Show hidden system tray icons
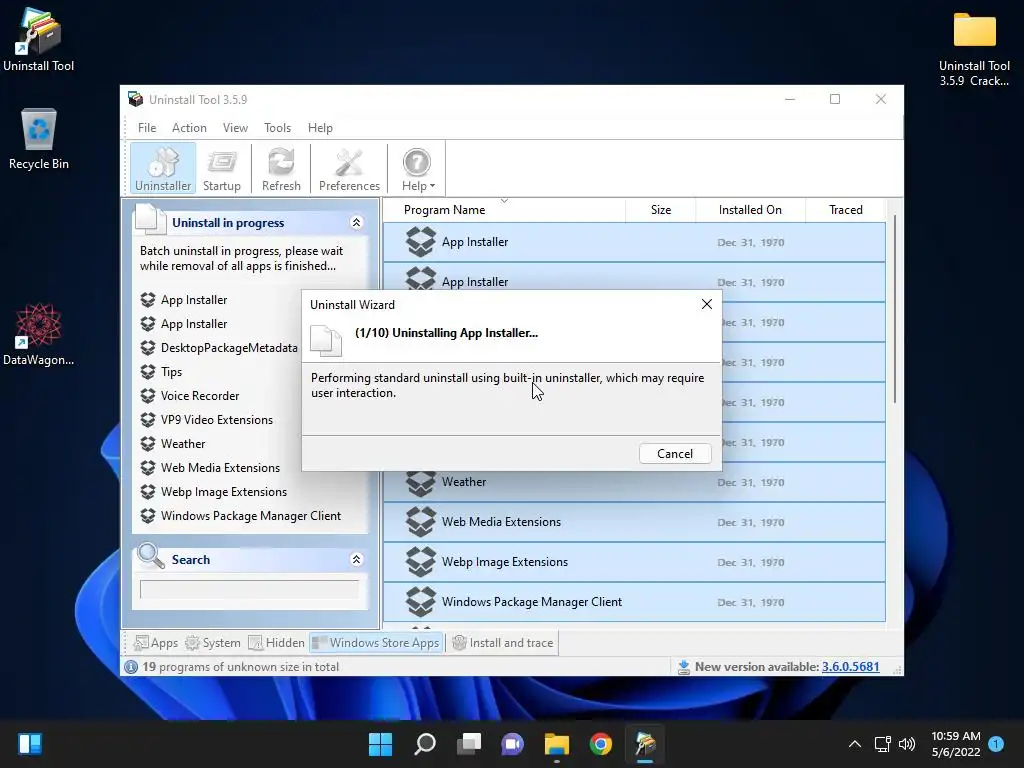The width and height of the screenshot is (1024, 768). point(854,744)
